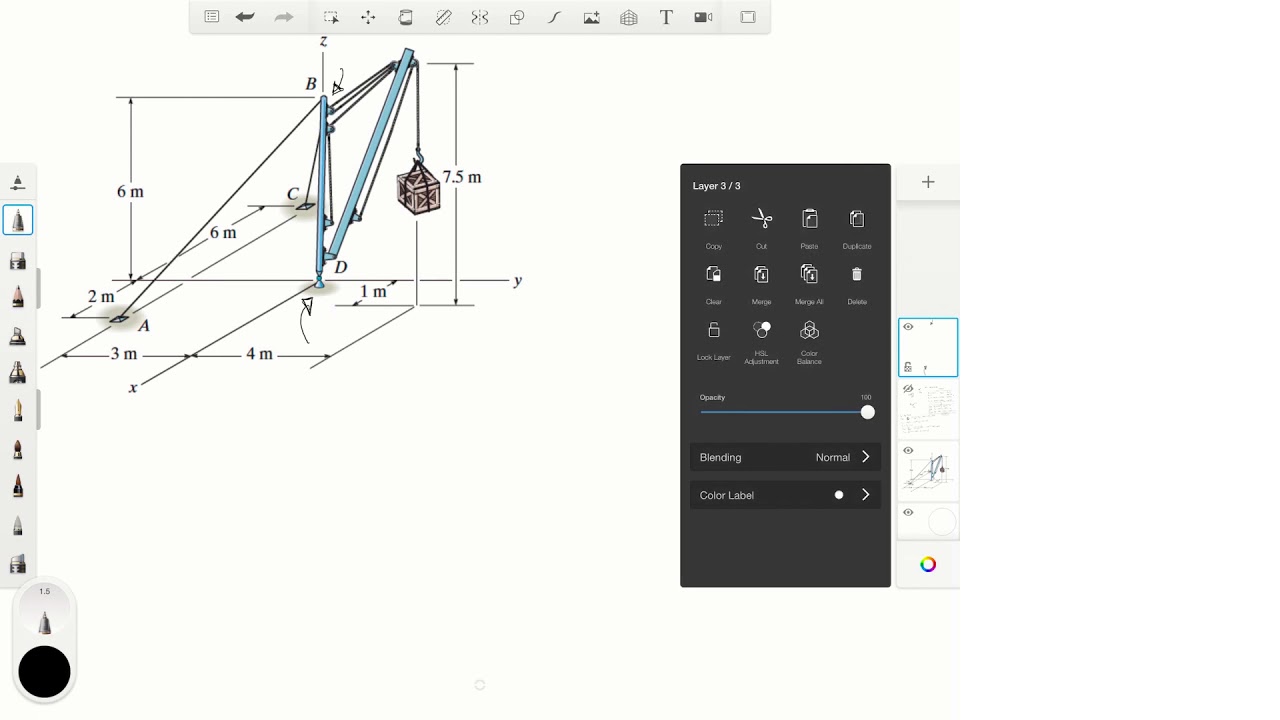Show the hidden second layer
This screenshot has width=1280, height=720.
tap(908, 389)
